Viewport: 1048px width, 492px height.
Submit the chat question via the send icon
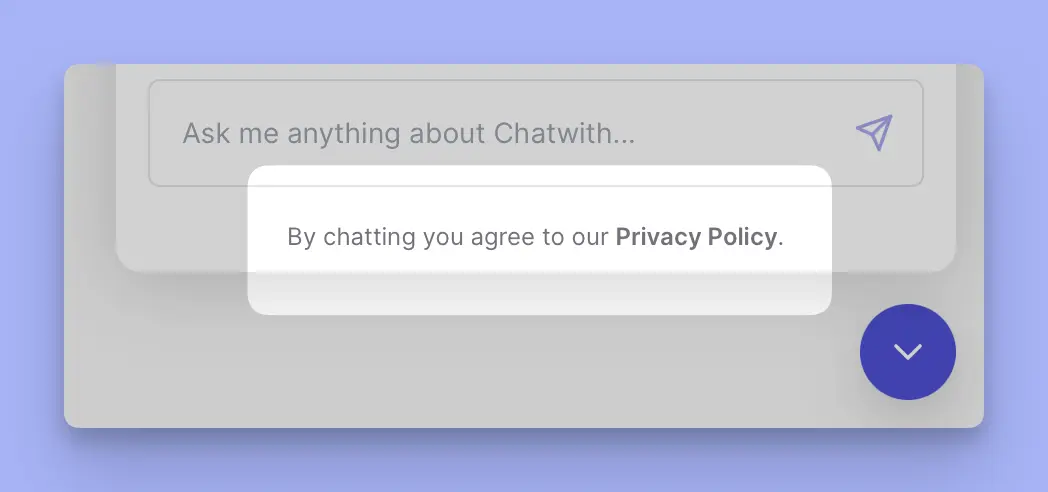[x=874, y=133]
